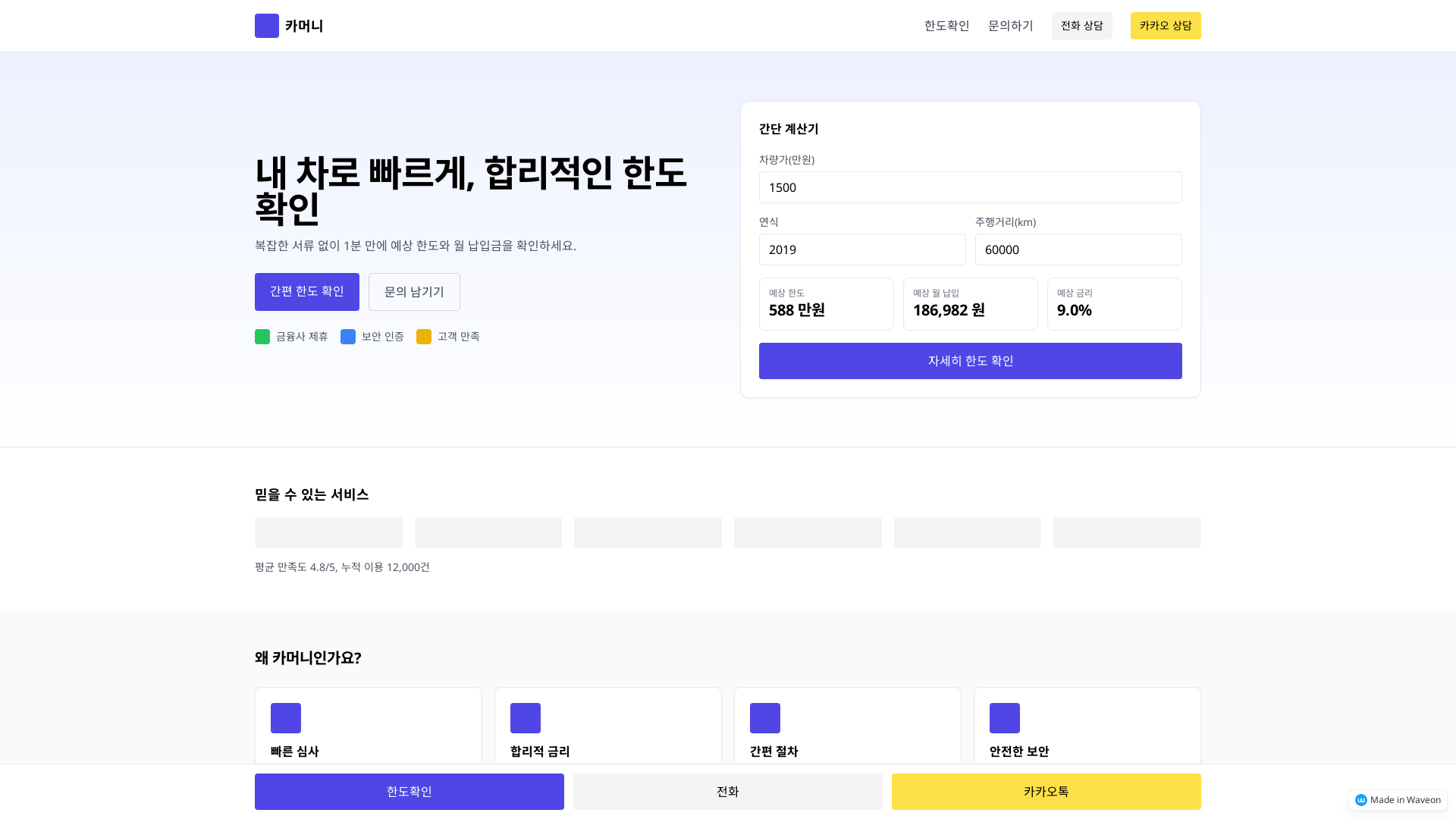This screenshot has width=1456, height=819.
Task: Click the 안전한 보안 card icon
Action: (x=1005, y=717)
